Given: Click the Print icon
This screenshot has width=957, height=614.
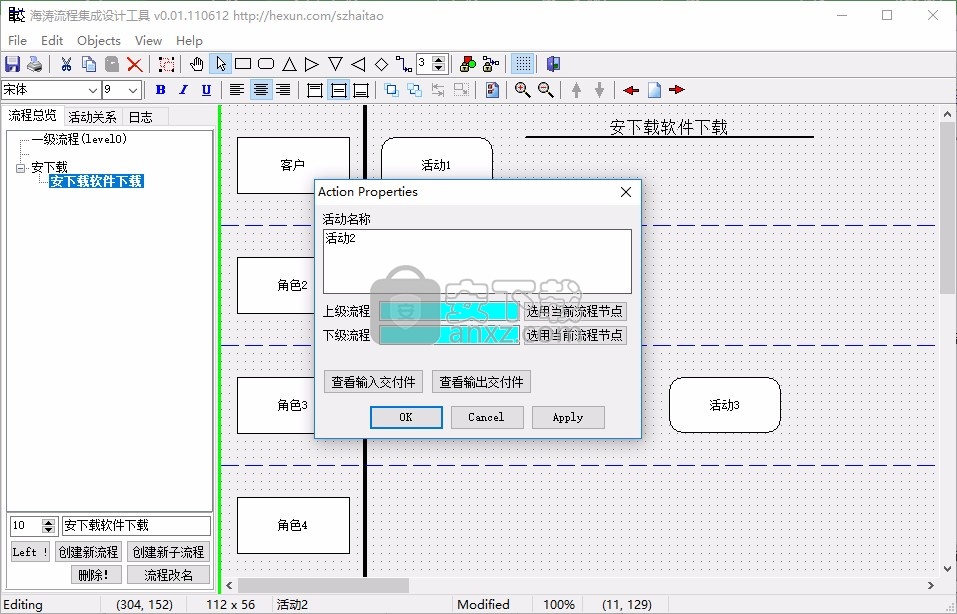Looking at the screenshot, I should pos(35,64).
